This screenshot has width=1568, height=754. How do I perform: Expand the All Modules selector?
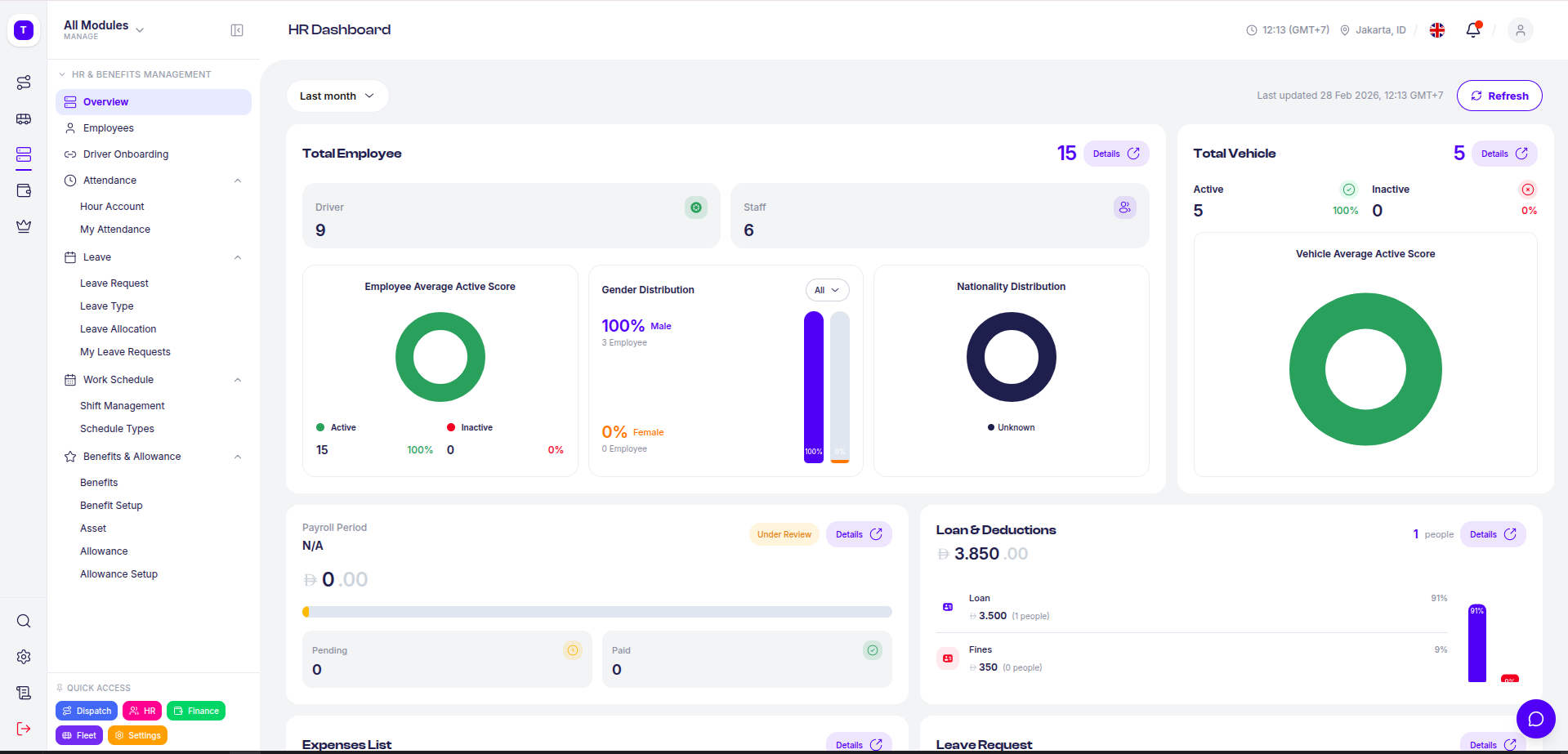click(104, 29)
